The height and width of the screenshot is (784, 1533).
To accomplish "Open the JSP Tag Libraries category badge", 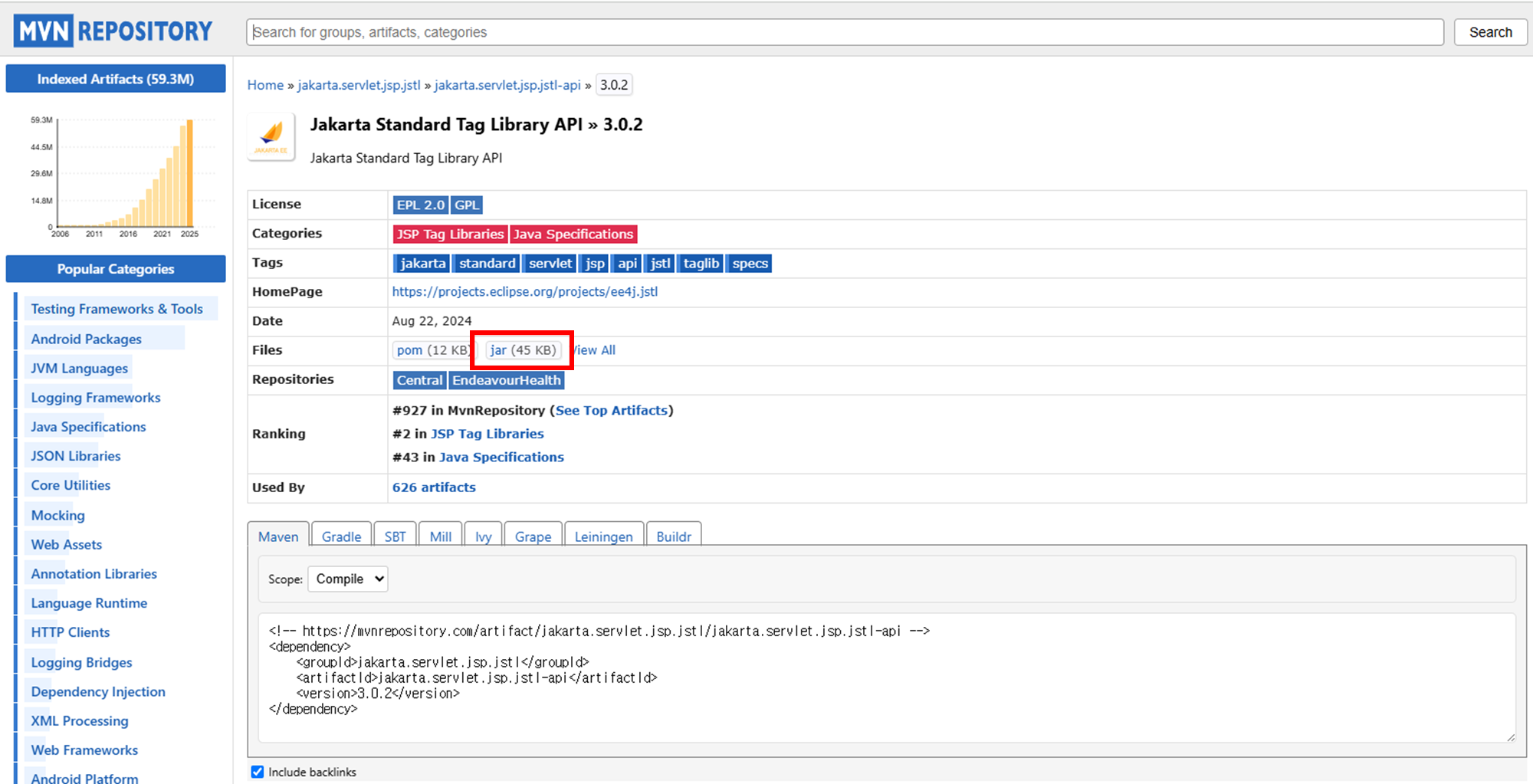I will [x=450, y=234].
